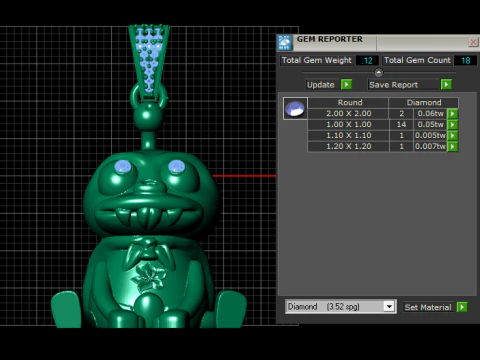This screenshot has width=480, height=360.
Task: Click the 0.007tw weight cell
Action: coord(430,147)
